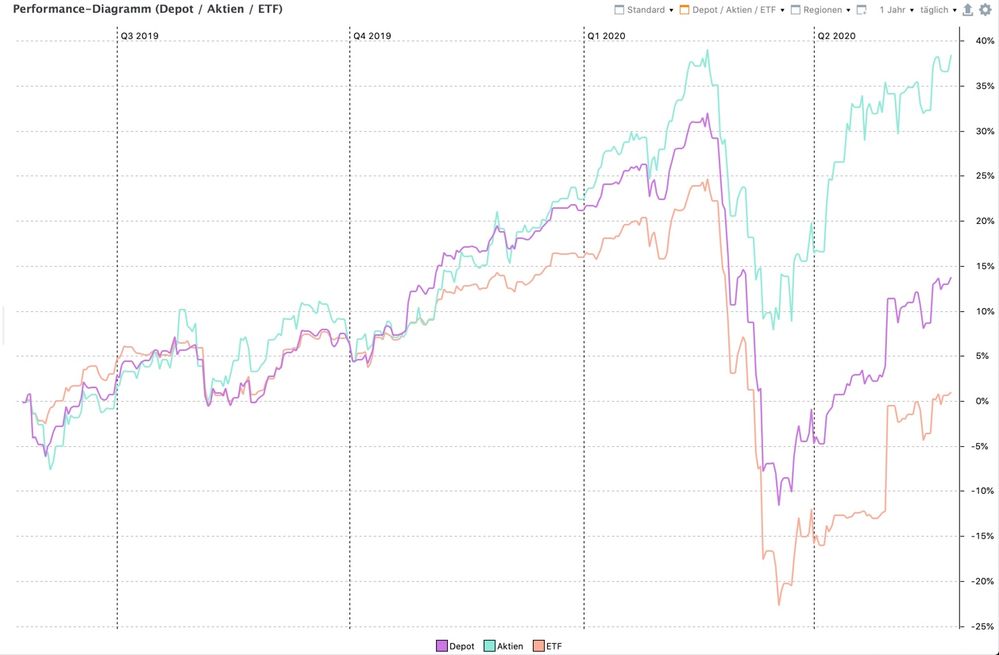
Task: Select the Depot / Aktien / ETF view
Action: pos(734,10)
